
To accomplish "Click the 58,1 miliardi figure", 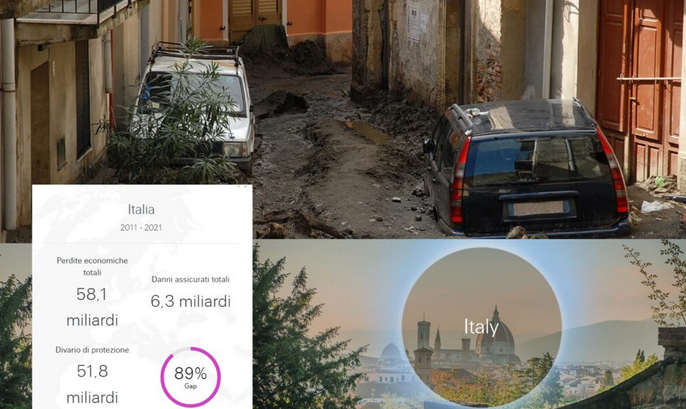I will point(92,307).
